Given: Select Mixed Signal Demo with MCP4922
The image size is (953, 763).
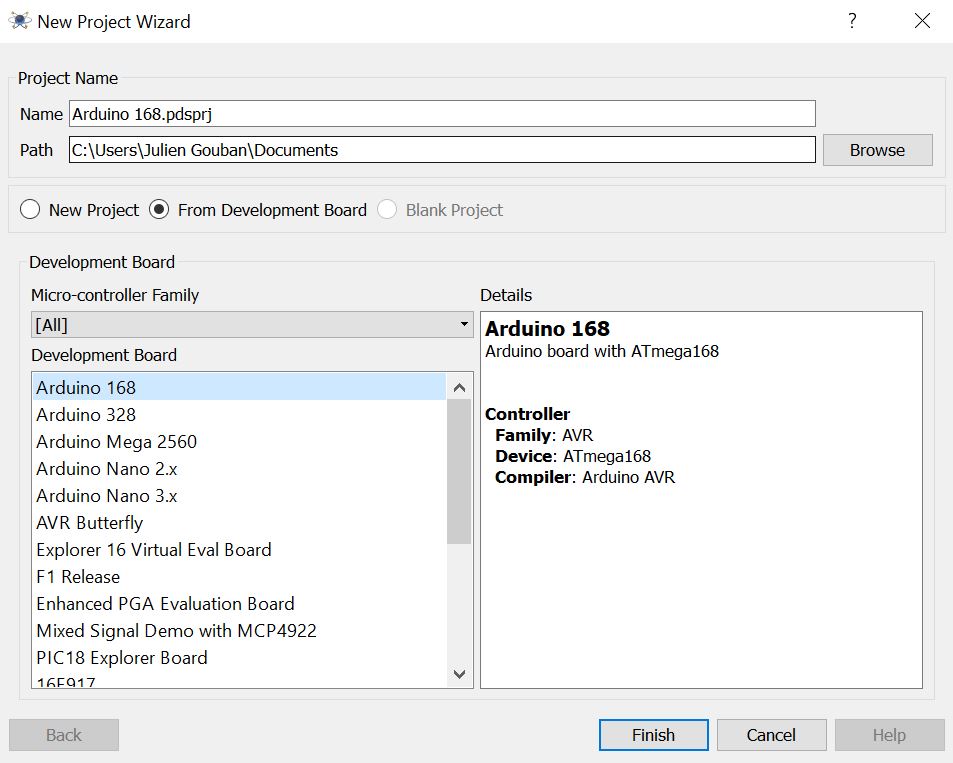Looking at the screenshot, I should pos(176,630).
